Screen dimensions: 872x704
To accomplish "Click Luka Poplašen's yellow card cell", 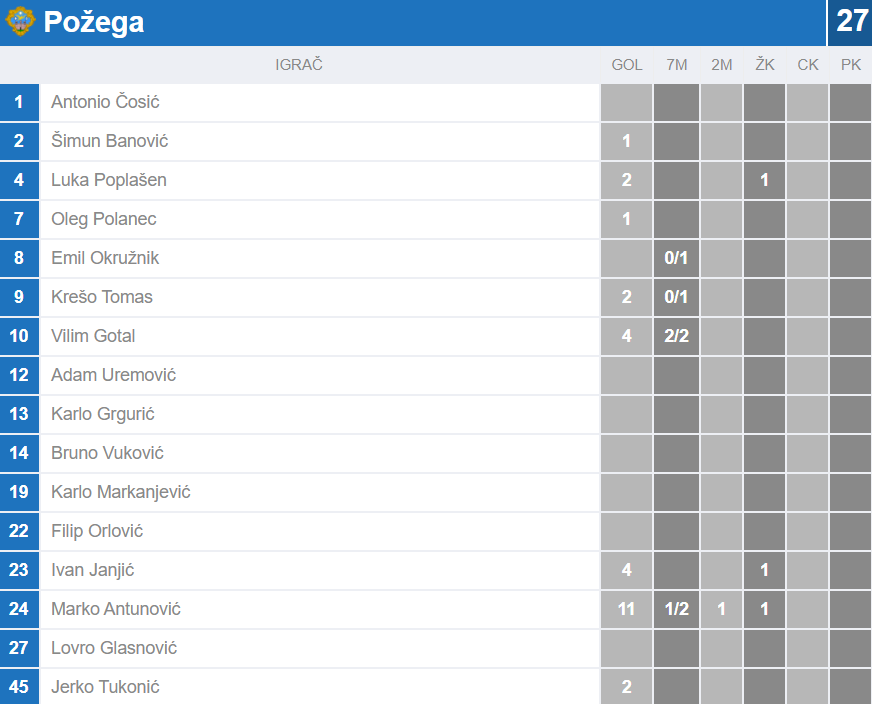I will 765,180.
